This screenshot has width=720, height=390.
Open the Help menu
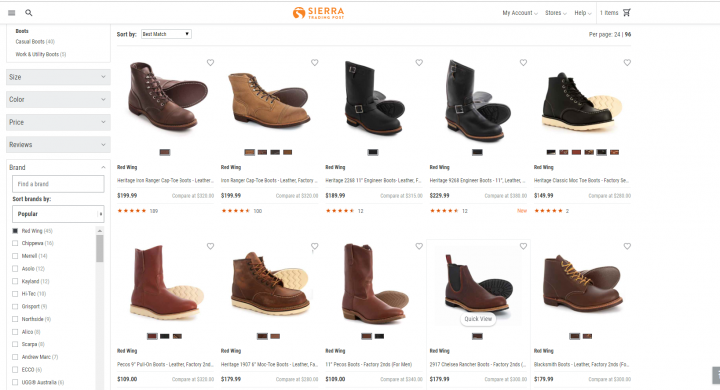coord(583,13)
